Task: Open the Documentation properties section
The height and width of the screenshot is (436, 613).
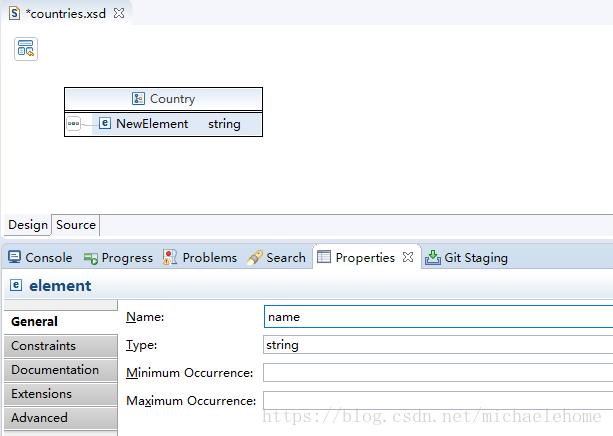Action: pyautogui.click(x=61, y=370)
